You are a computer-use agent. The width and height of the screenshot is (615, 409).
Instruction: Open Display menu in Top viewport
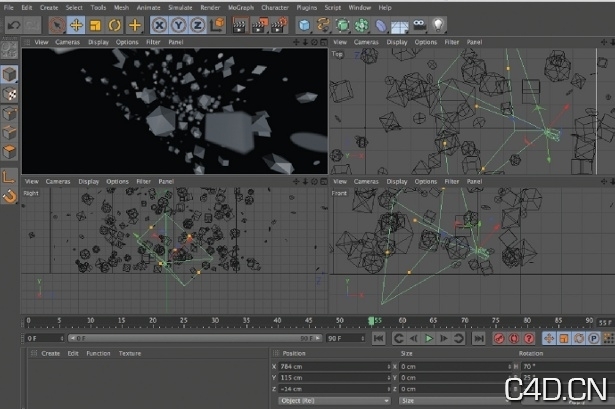[x=397, y=42]
